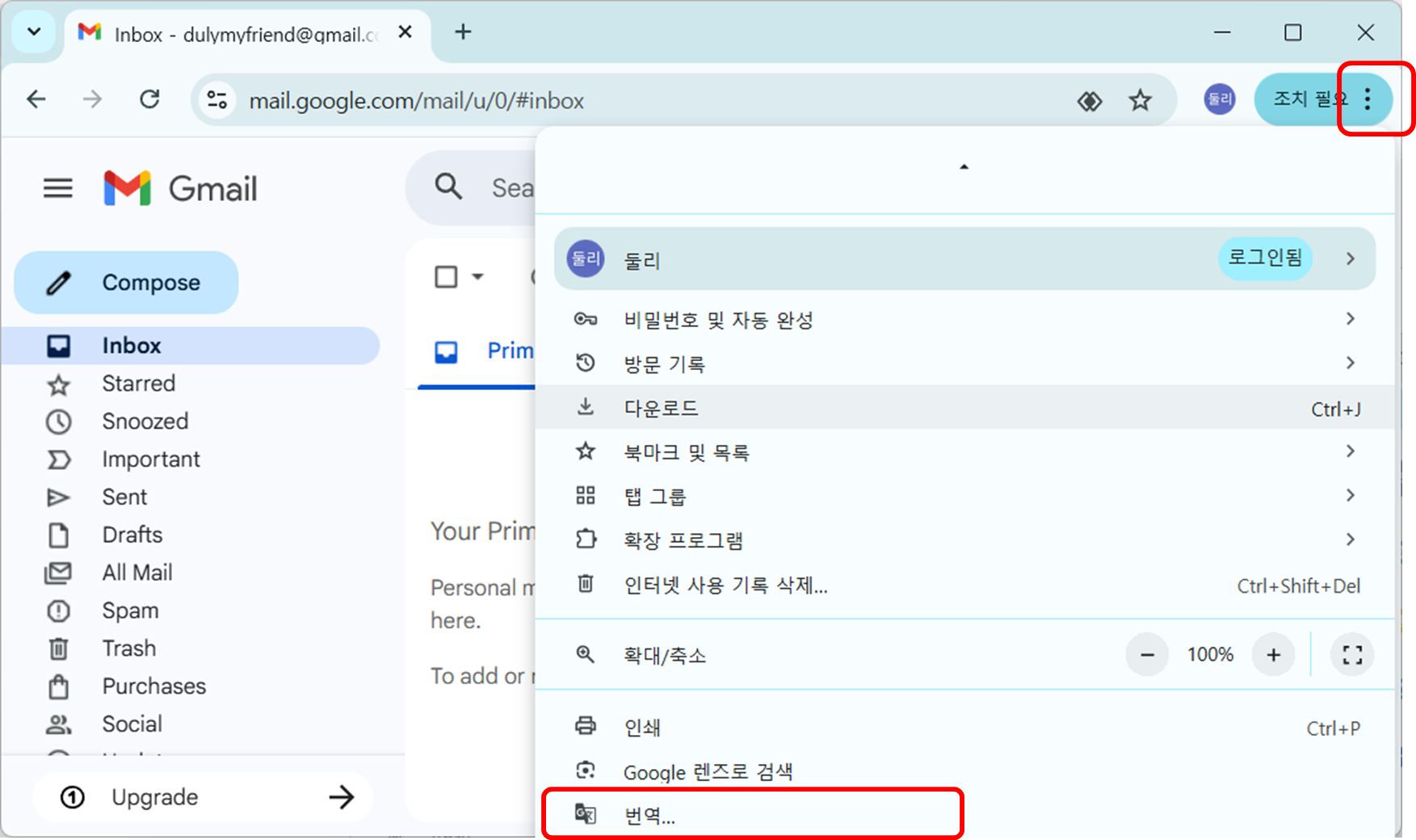1416x840 pixels.
Task: Click the 100% zoom value
Action: click(x=1210, y=655)
